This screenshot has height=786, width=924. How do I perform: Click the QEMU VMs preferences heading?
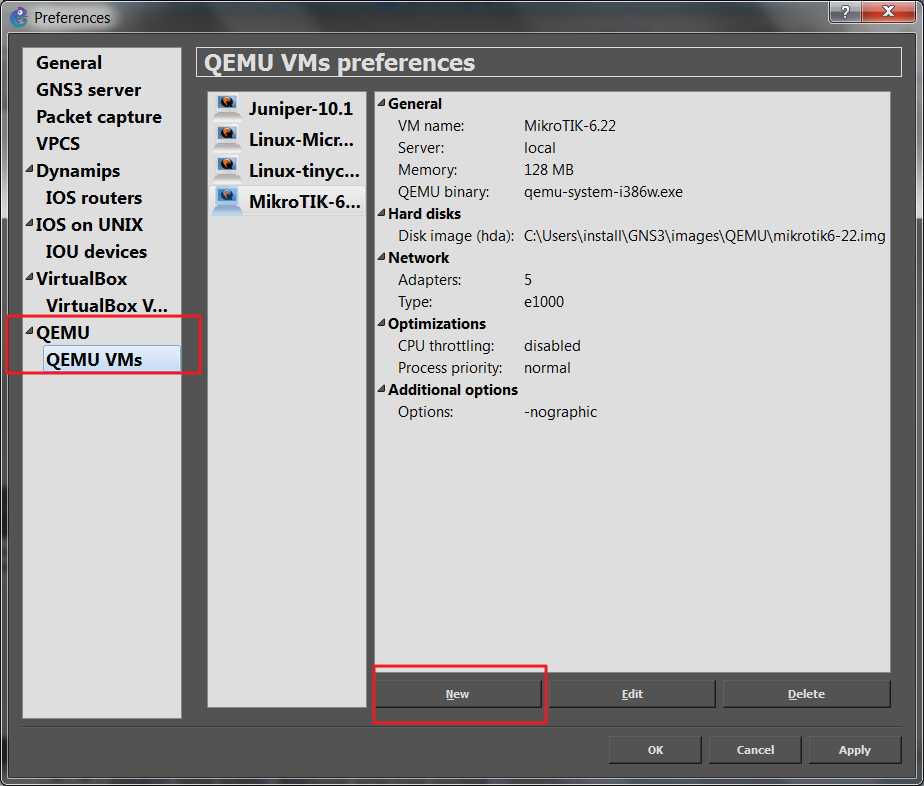(x=339, y=62)
